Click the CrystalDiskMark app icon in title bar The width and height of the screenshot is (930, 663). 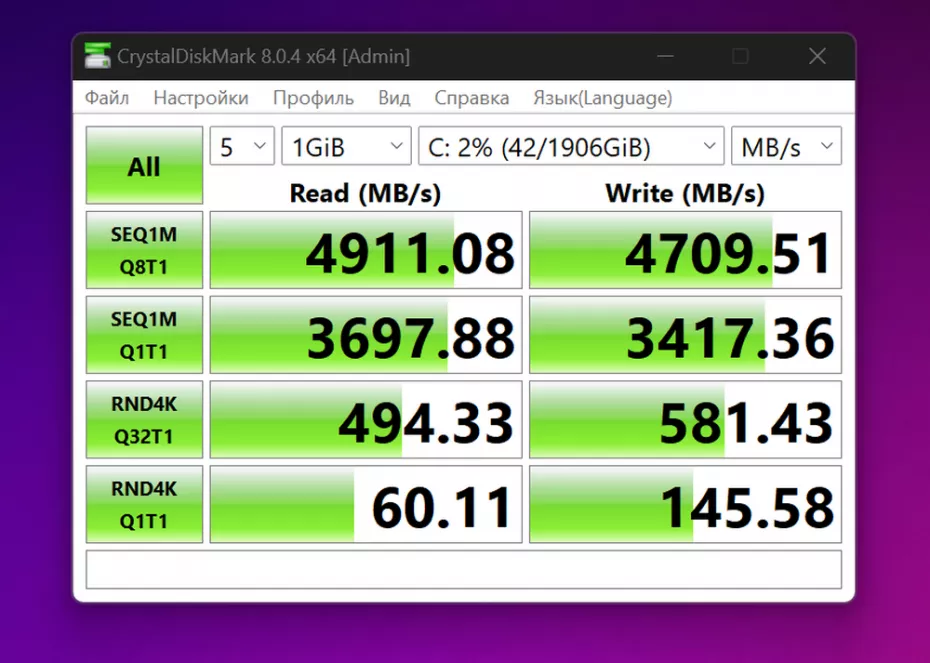(x=97, y=56)
